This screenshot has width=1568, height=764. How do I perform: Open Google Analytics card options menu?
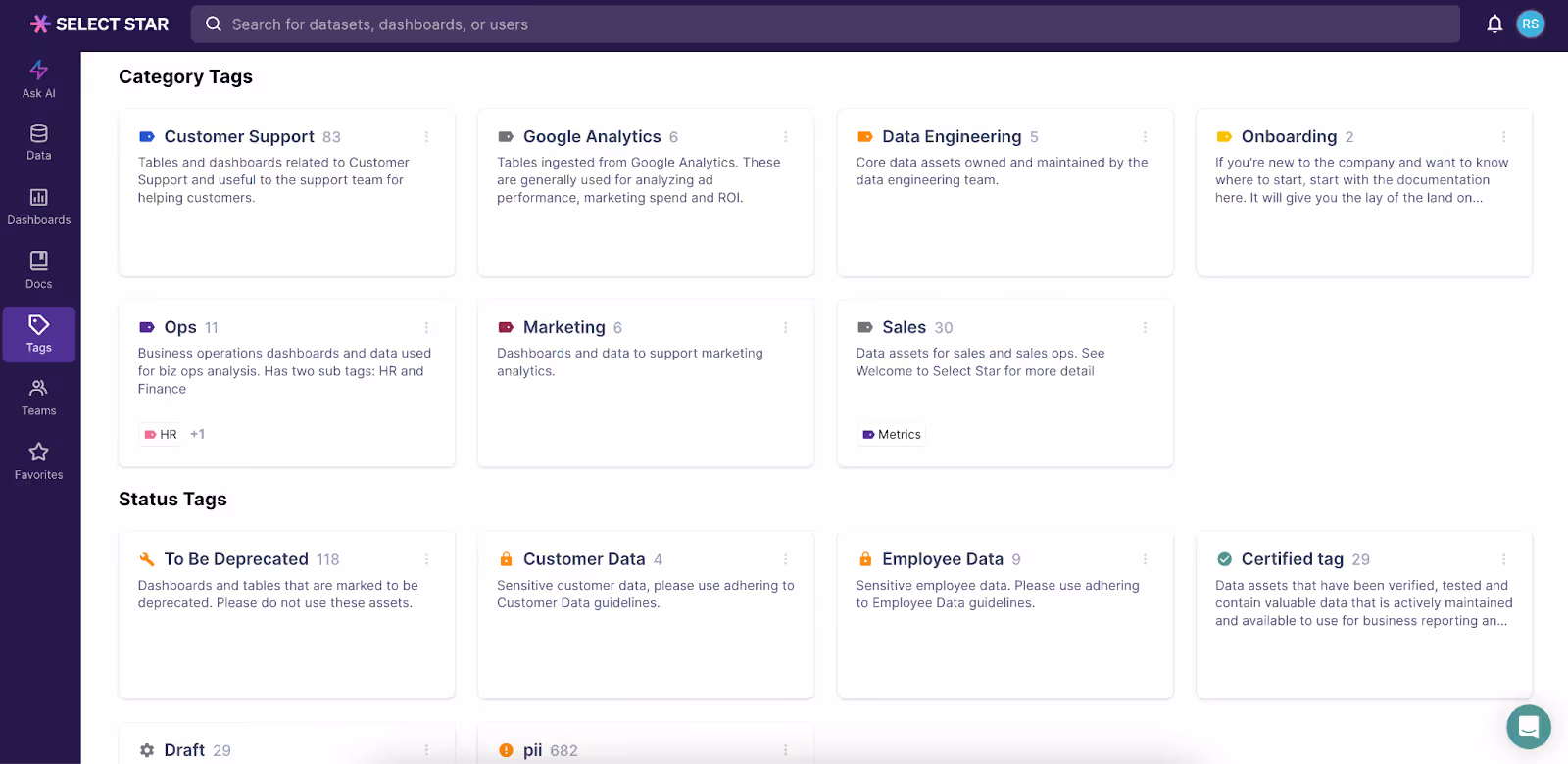click(x=785, y=137)
